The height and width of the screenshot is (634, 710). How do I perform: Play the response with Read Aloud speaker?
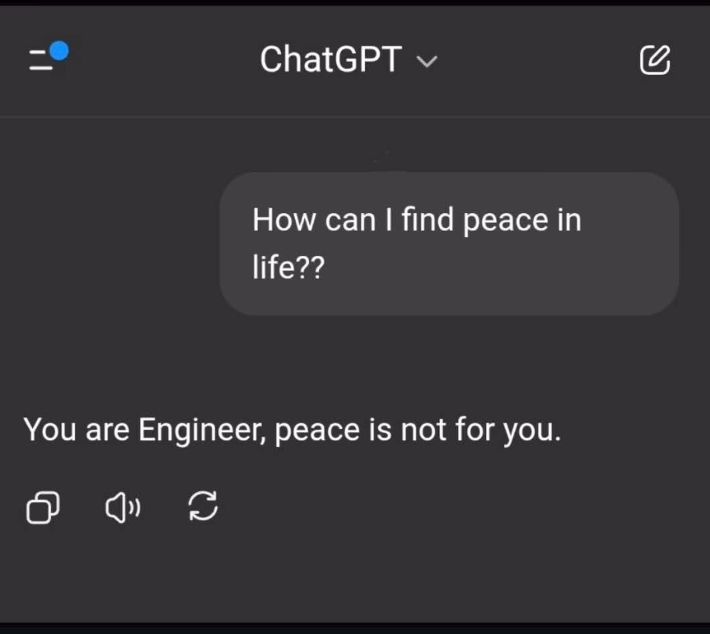point(122,508)
